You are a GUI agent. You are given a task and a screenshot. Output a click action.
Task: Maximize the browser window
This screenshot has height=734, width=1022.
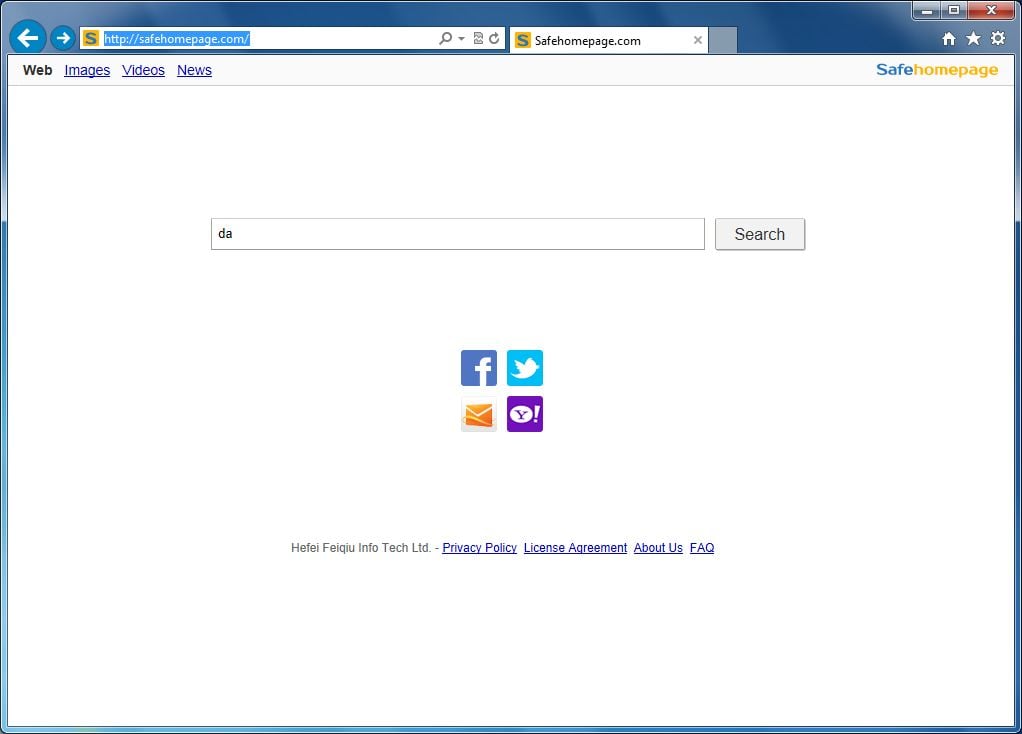tap(954, 10)
